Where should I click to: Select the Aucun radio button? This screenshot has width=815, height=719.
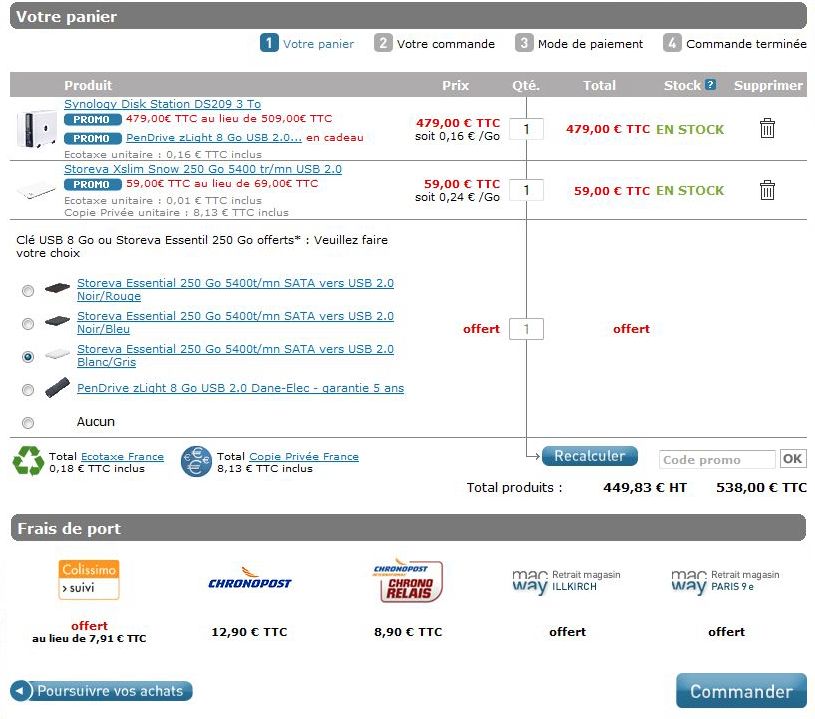tap(28, 423)
